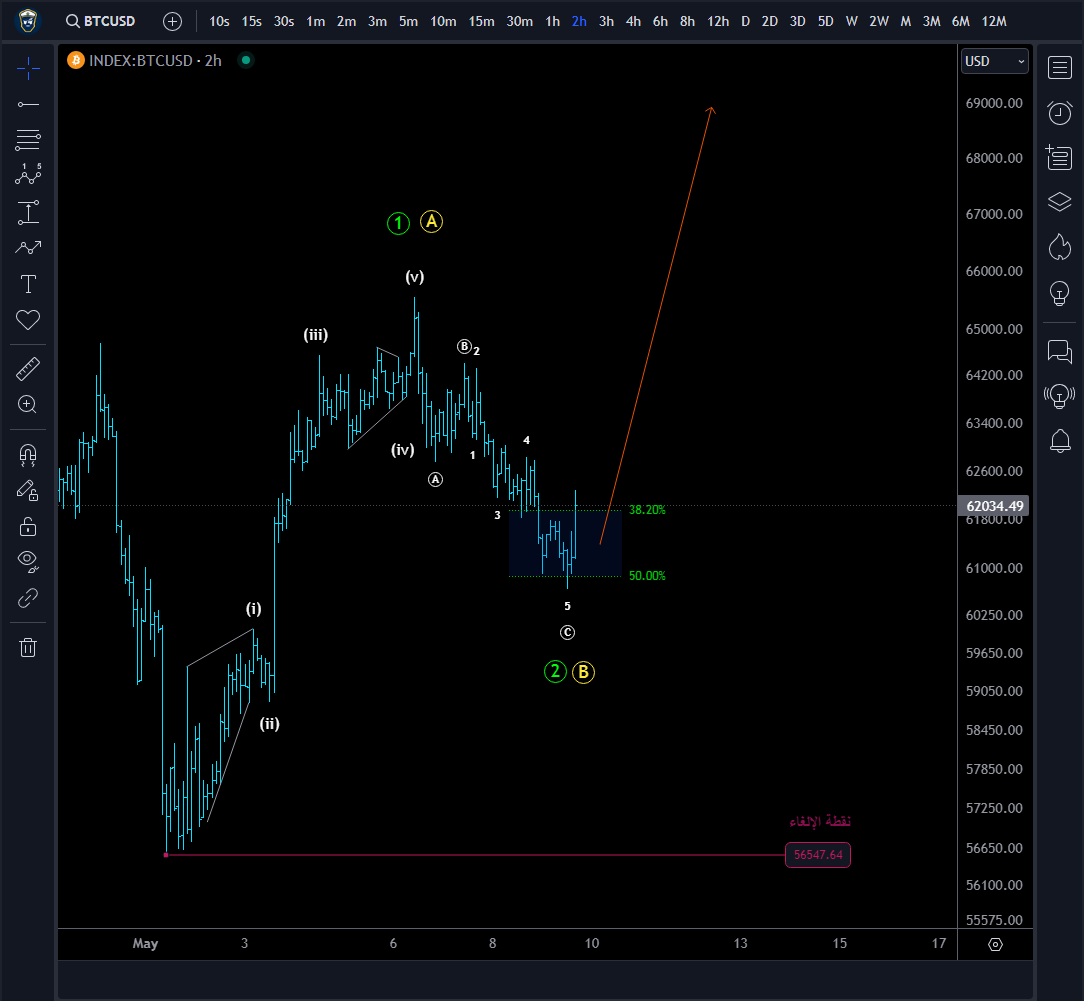The image size is (1084, 1001).
Task: Open the notifications bell panel
Action: 1060,441
